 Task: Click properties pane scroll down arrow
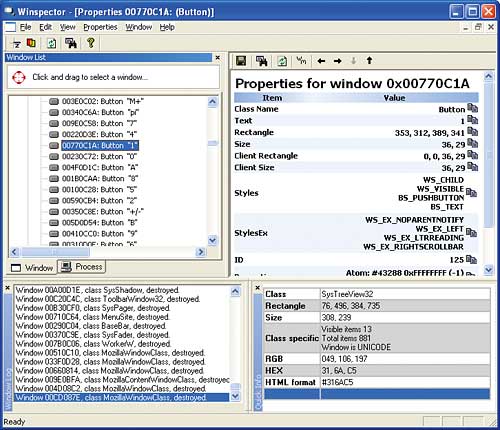click(x=488, y=269)
